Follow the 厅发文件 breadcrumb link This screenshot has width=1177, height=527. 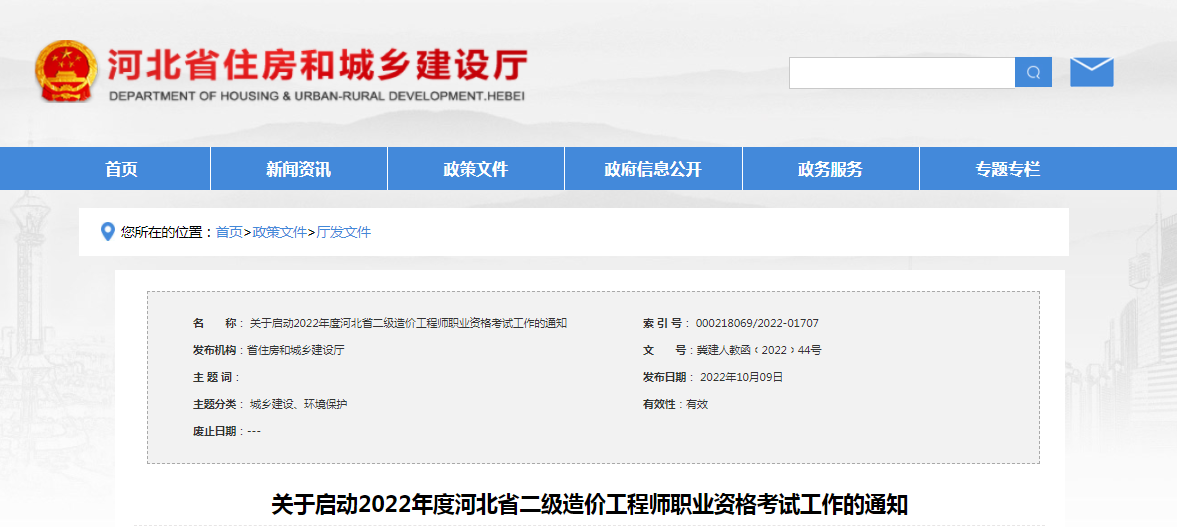pos(343,233)
